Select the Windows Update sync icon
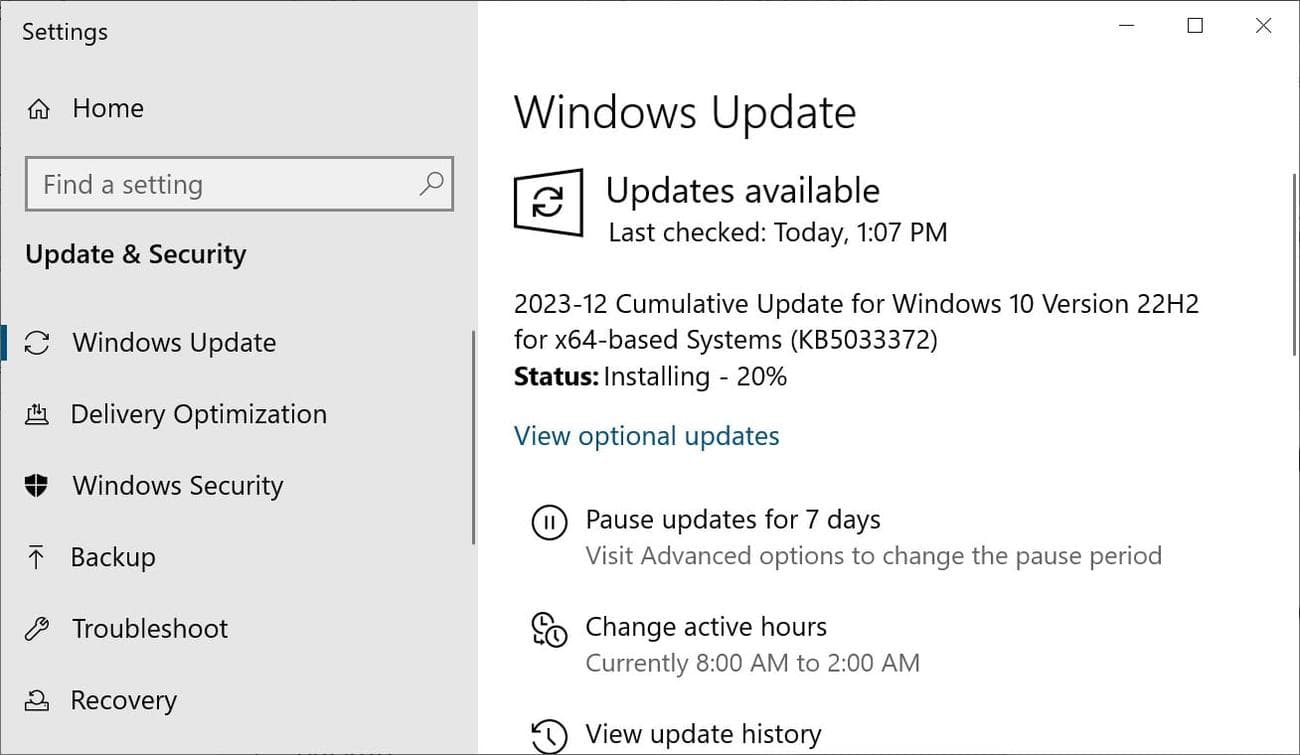The image size is (1300, 755). tap(37, 342)
